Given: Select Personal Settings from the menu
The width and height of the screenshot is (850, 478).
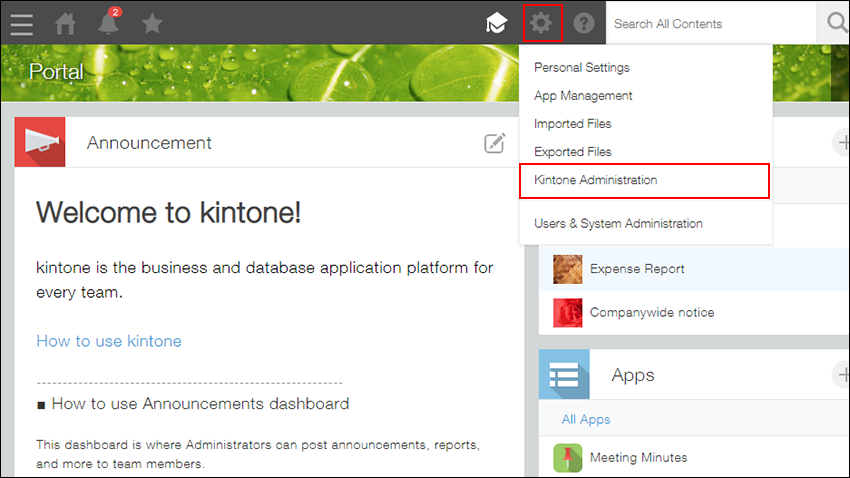Looking at the screenshot, I should pyautogui.click(x=582, y=68).
